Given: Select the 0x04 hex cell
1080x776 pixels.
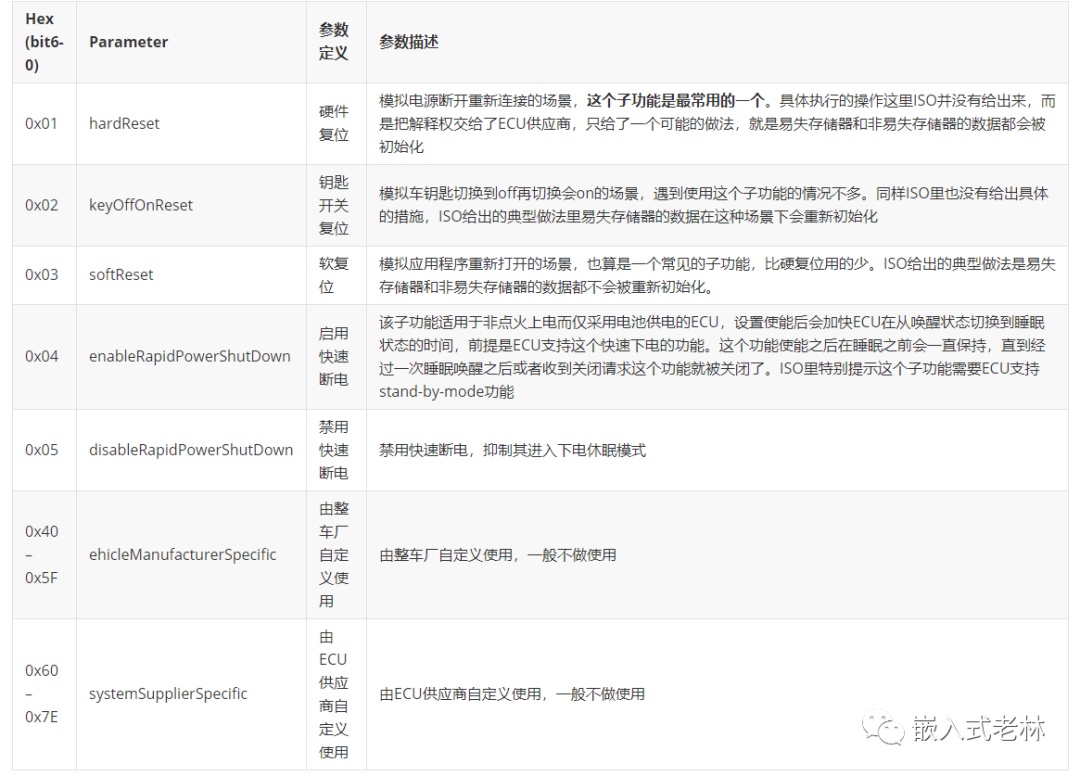Looking at the screenshot, I should (x=44, y=357).
